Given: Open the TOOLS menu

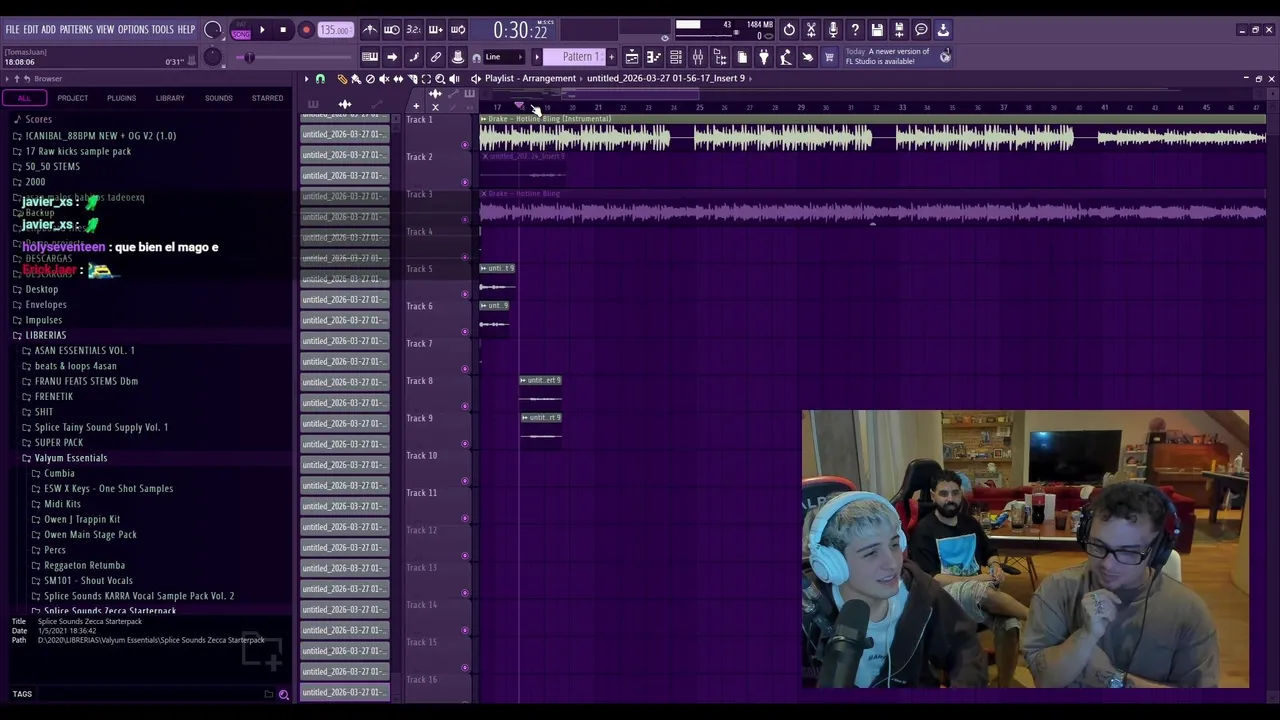Looking at the screenshot, I should pos(163,30).
